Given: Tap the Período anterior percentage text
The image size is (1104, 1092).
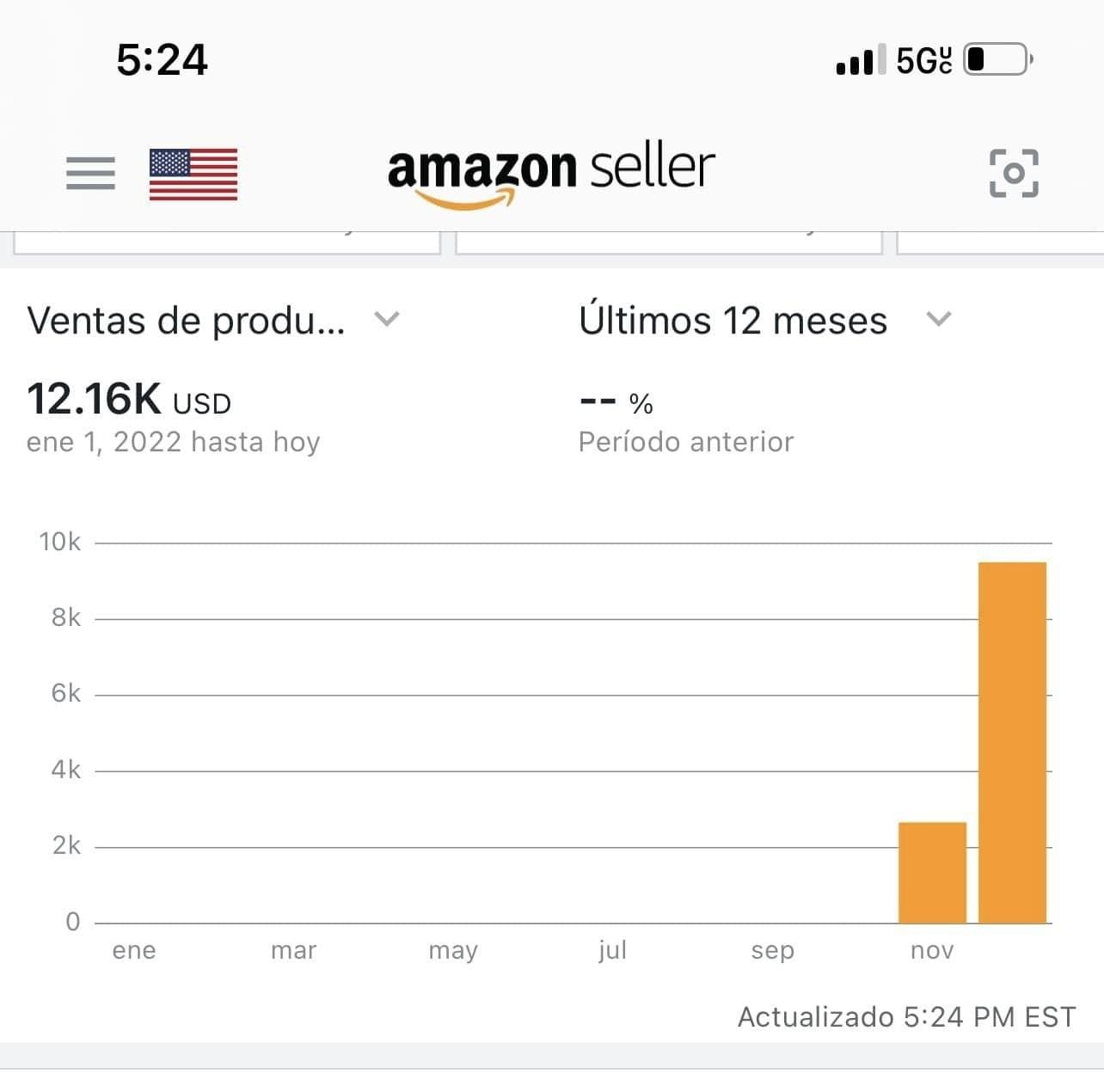Looking at the screenshot, I should [685, 442].
